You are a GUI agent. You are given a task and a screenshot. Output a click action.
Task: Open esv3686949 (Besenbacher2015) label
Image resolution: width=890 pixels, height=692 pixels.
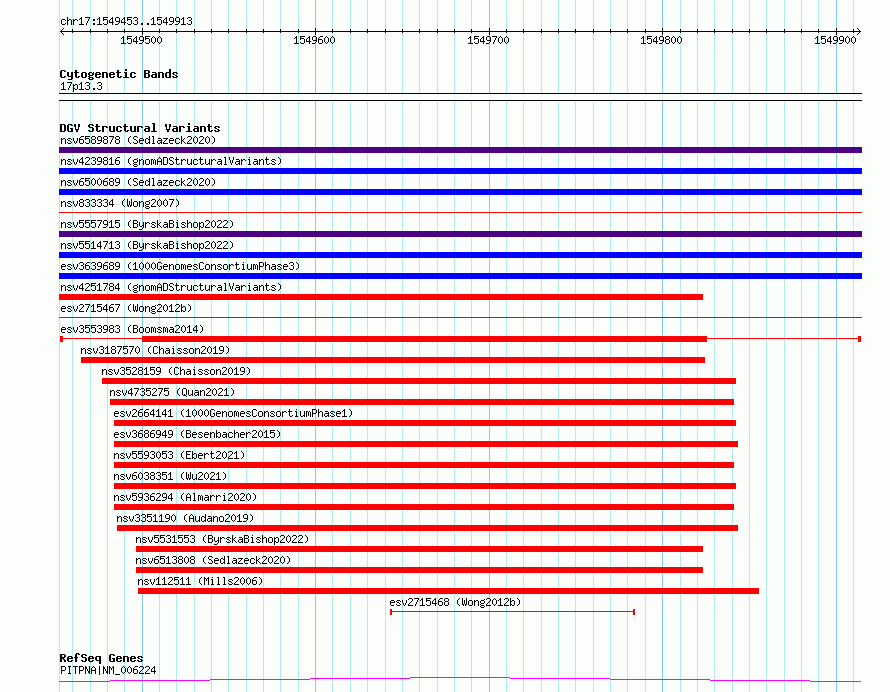(x=197, y=434)
